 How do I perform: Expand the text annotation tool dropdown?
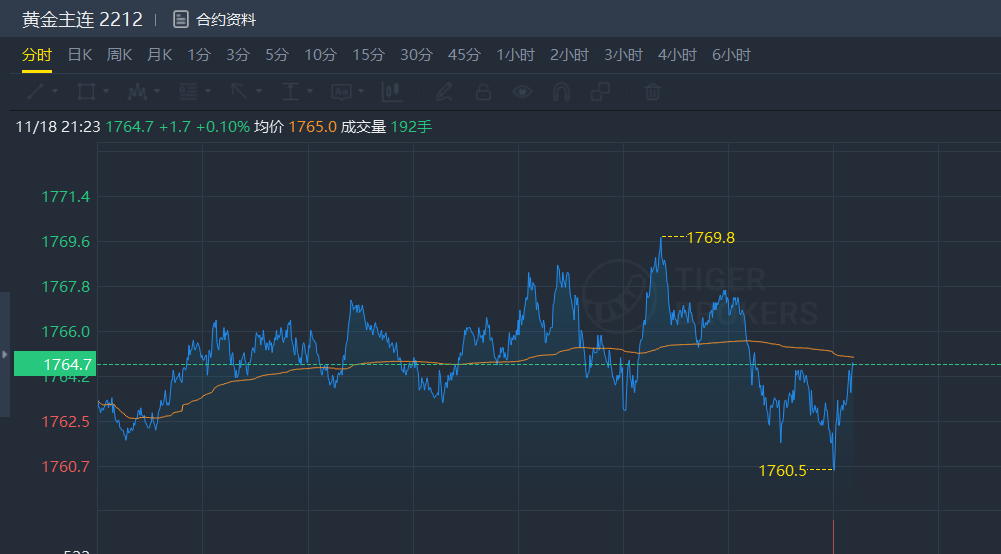click(x=361, y=92)
